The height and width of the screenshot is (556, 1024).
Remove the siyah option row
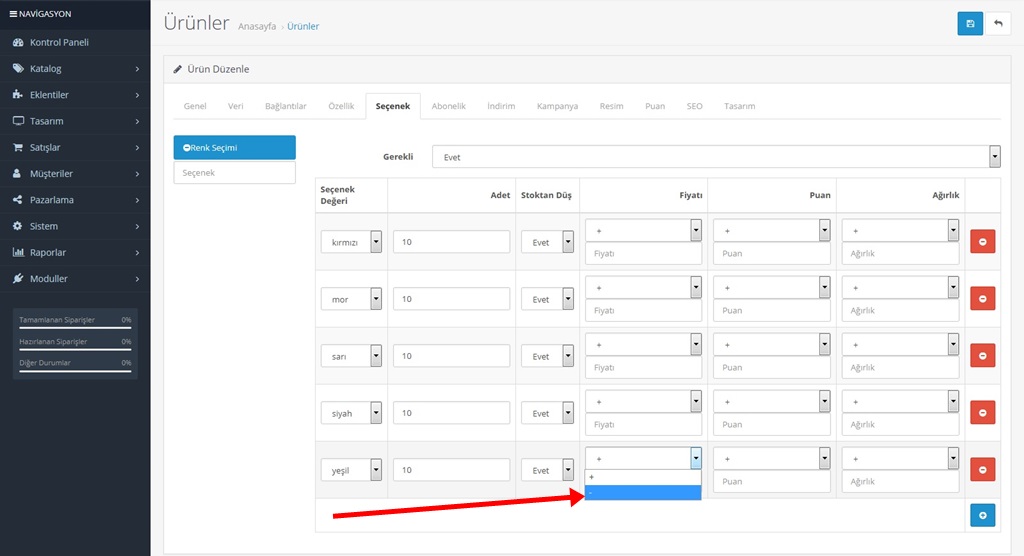pyautogui.click(x=982, y=413)
